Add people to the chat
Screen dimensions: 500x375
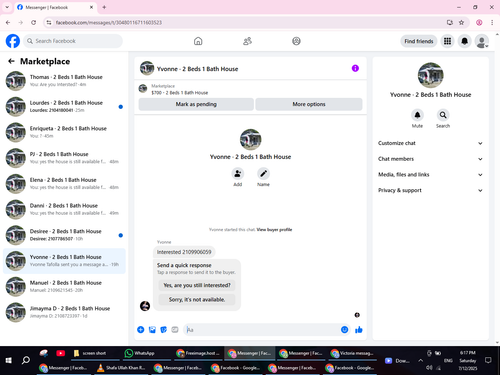[238, 174]
